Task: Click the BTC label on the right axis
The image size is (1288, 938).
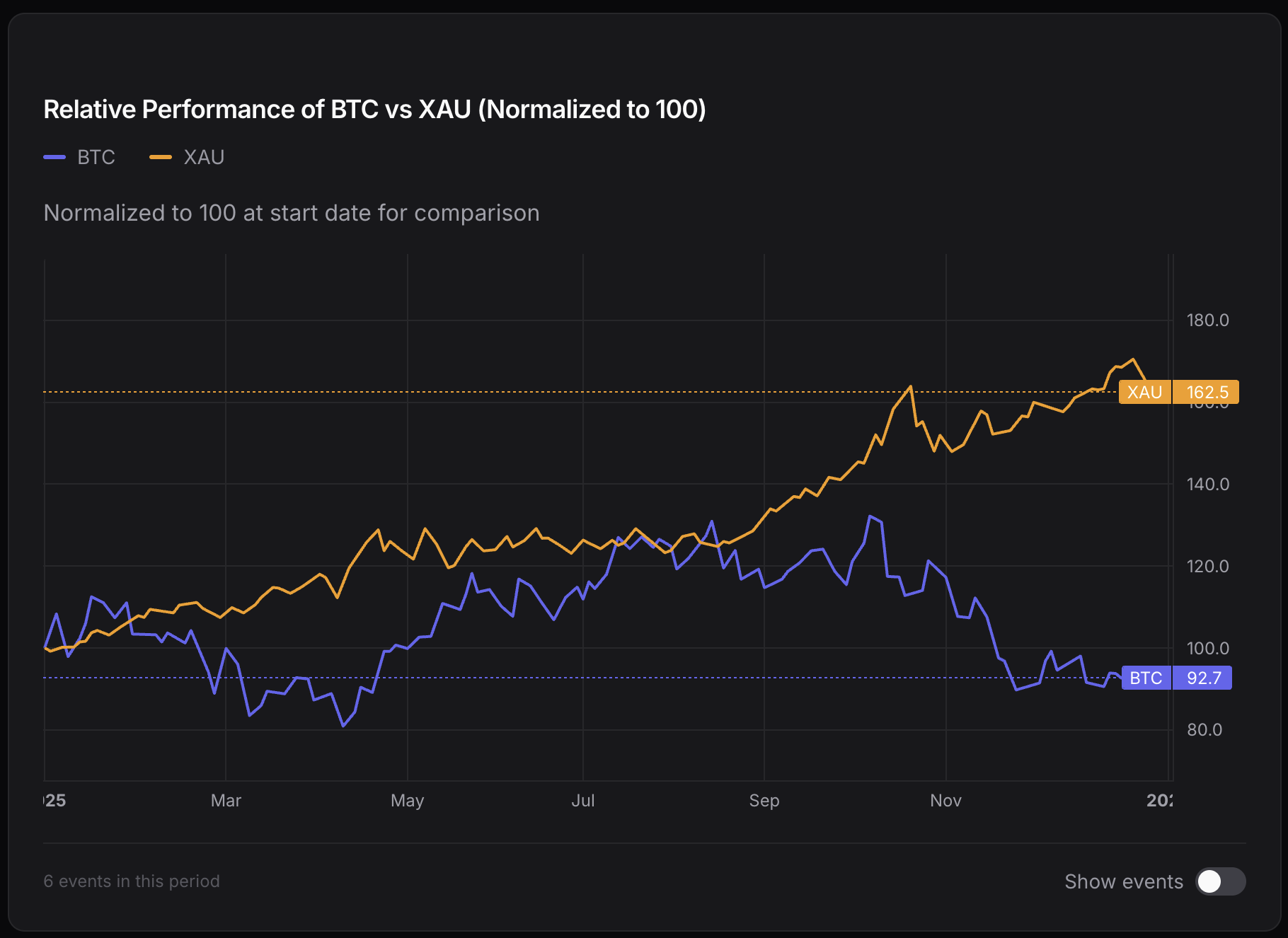Action: [x=1145, y=678]
